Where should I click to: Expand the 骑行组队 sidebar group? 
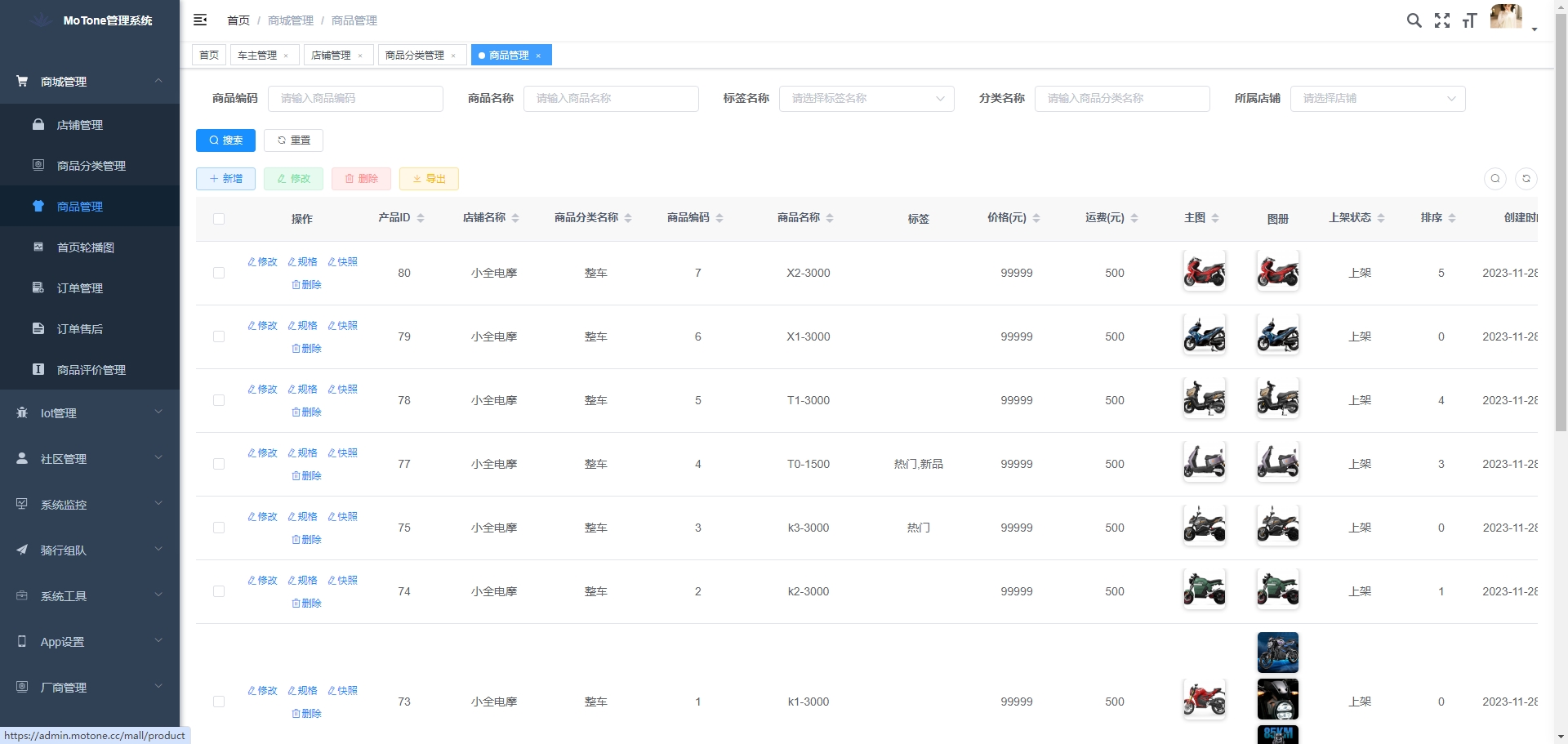point(90,550)
